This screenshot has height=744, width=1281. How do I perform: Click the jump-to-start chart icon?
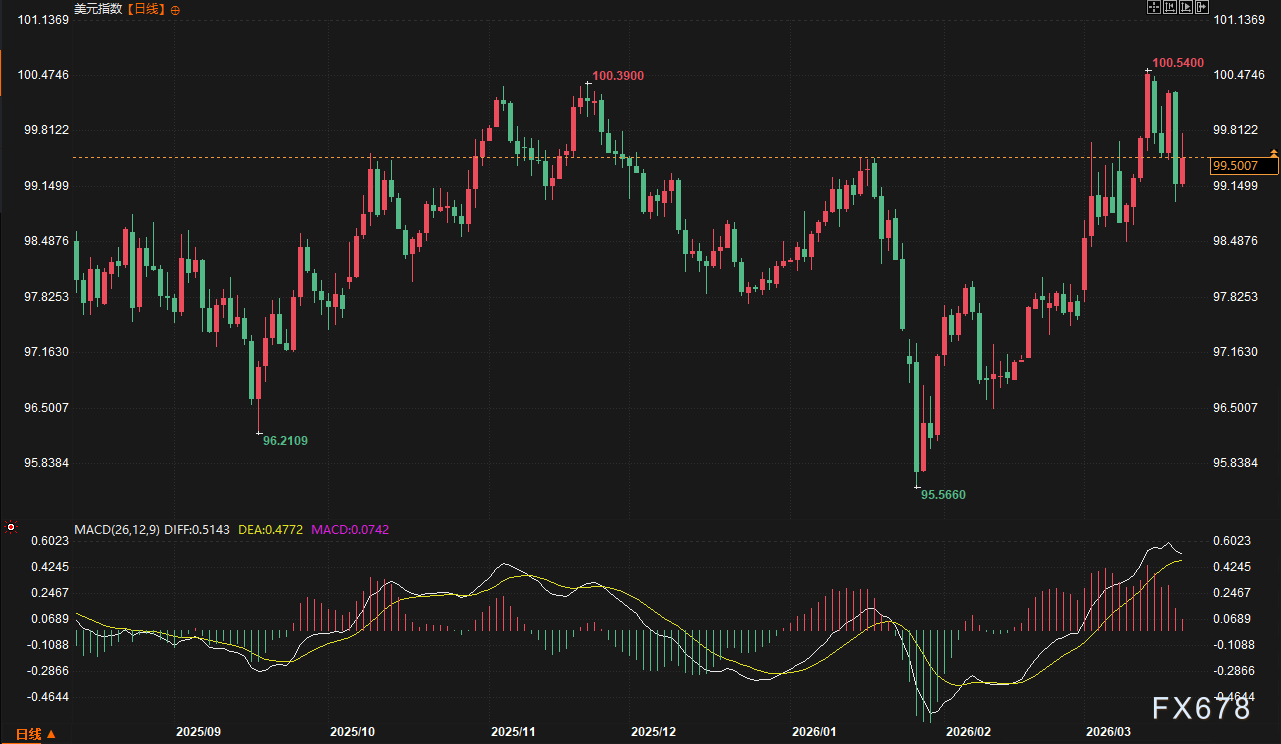[x=1170, y=8]
